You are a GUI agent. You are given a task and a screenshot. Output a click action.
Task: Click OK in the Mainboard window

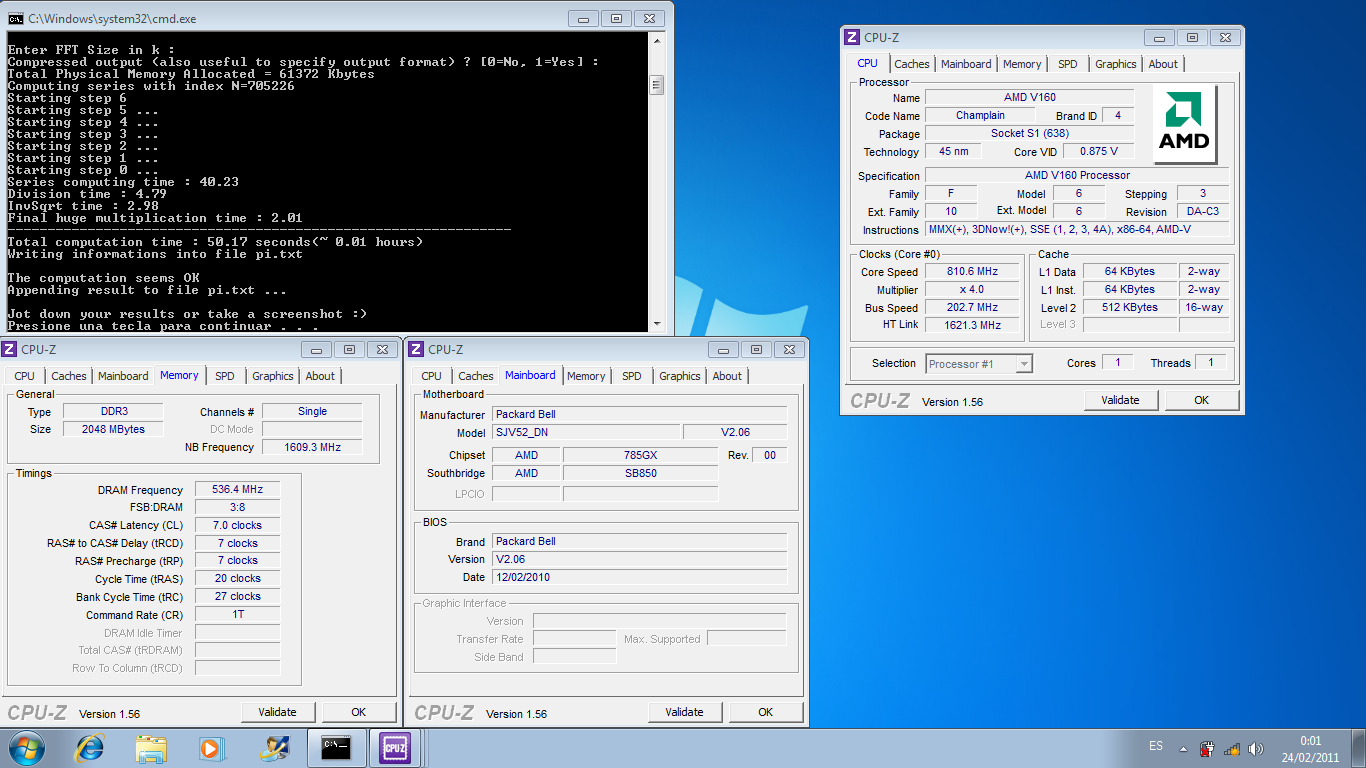click(765, 712)
